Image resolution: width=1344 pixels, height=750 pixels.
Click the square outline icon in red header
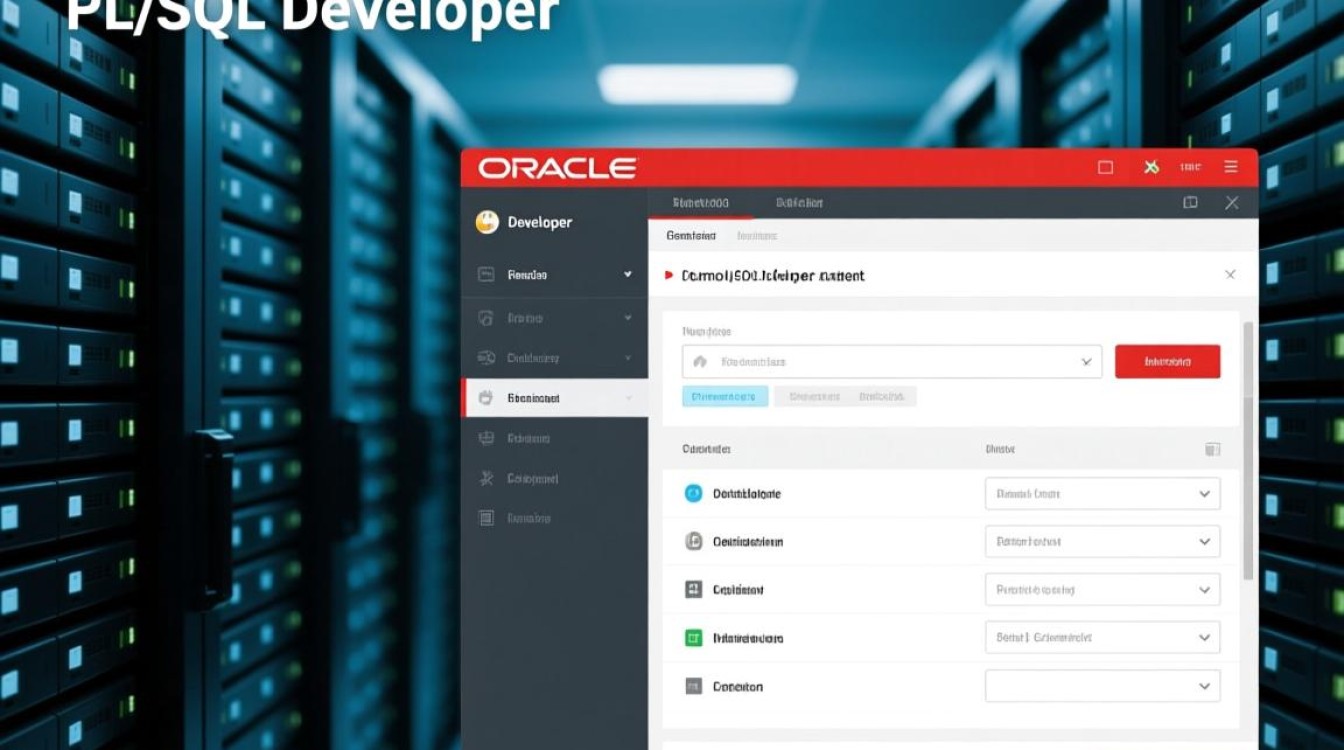1105,168
